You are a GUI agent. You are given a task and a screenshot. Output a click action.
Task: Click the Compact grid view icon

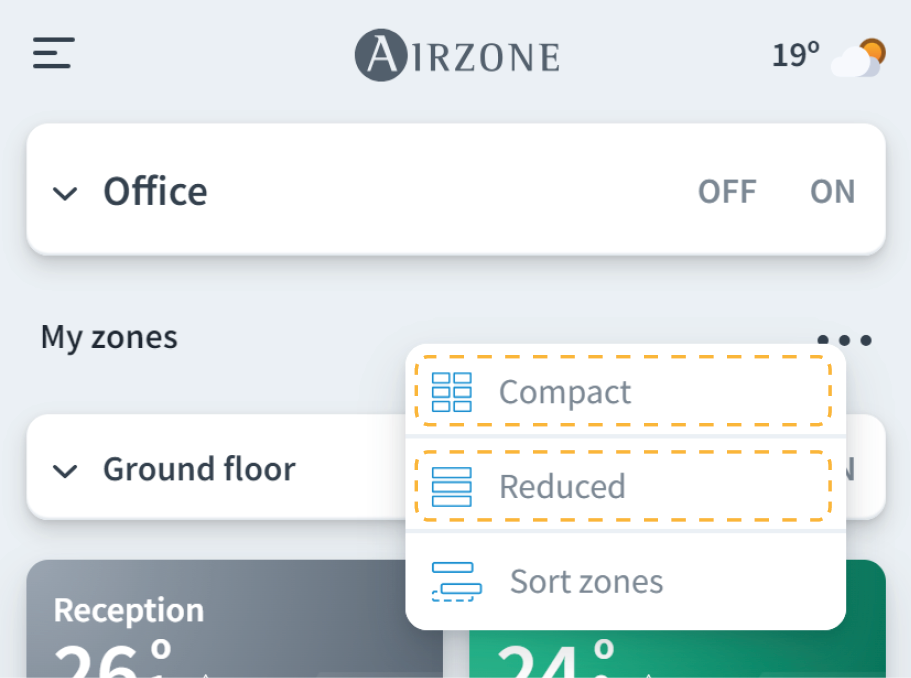point(451,392)
